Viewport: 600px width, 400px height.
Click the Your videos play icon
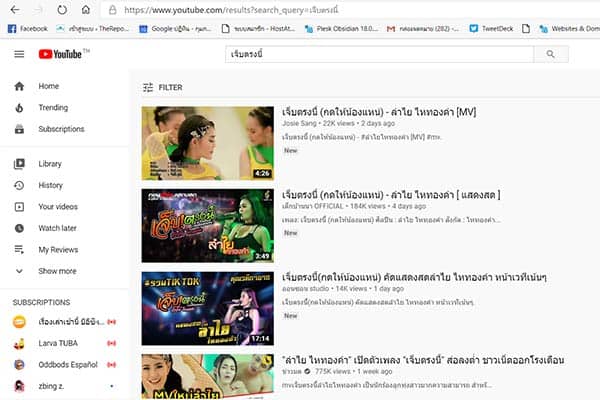(19, 207)
